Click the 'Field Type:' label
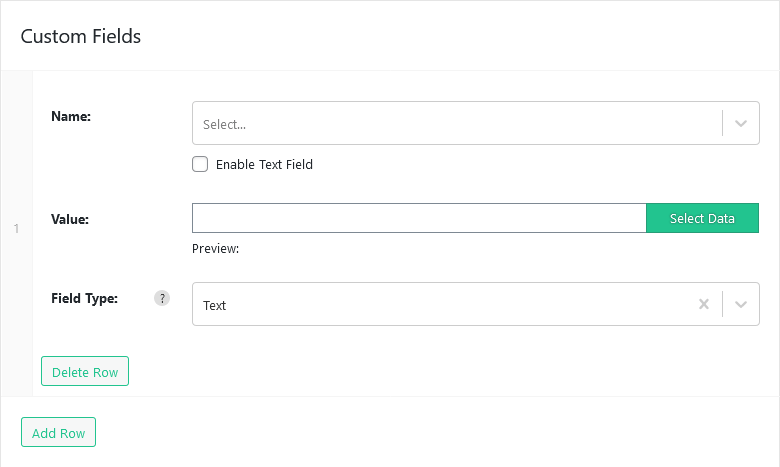Viewport: 780px width, 467px height. click(85, 298)
